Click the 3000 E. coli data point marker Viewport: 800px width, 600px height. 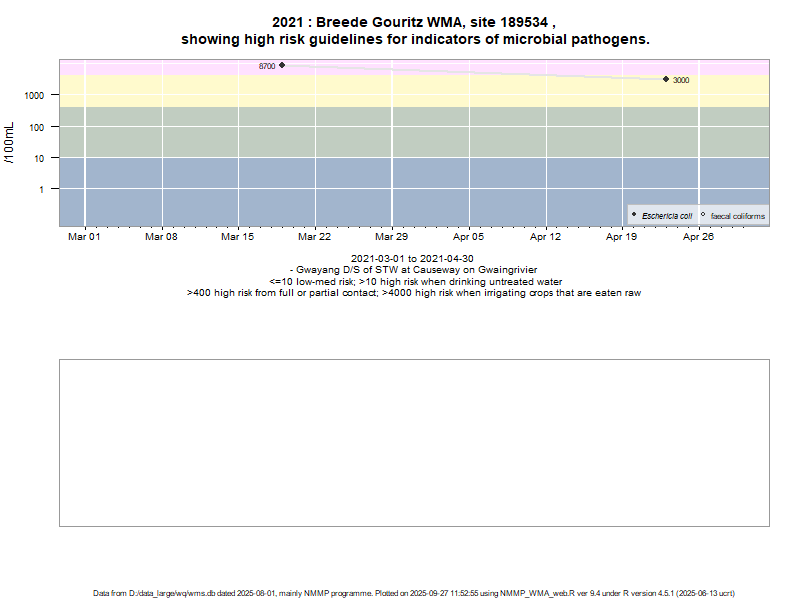666,79
